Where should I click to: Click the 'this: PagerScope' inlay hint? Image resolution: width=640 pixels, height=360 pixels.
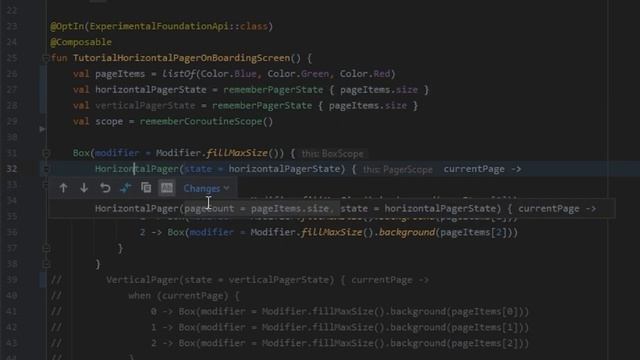pos(398,169)
